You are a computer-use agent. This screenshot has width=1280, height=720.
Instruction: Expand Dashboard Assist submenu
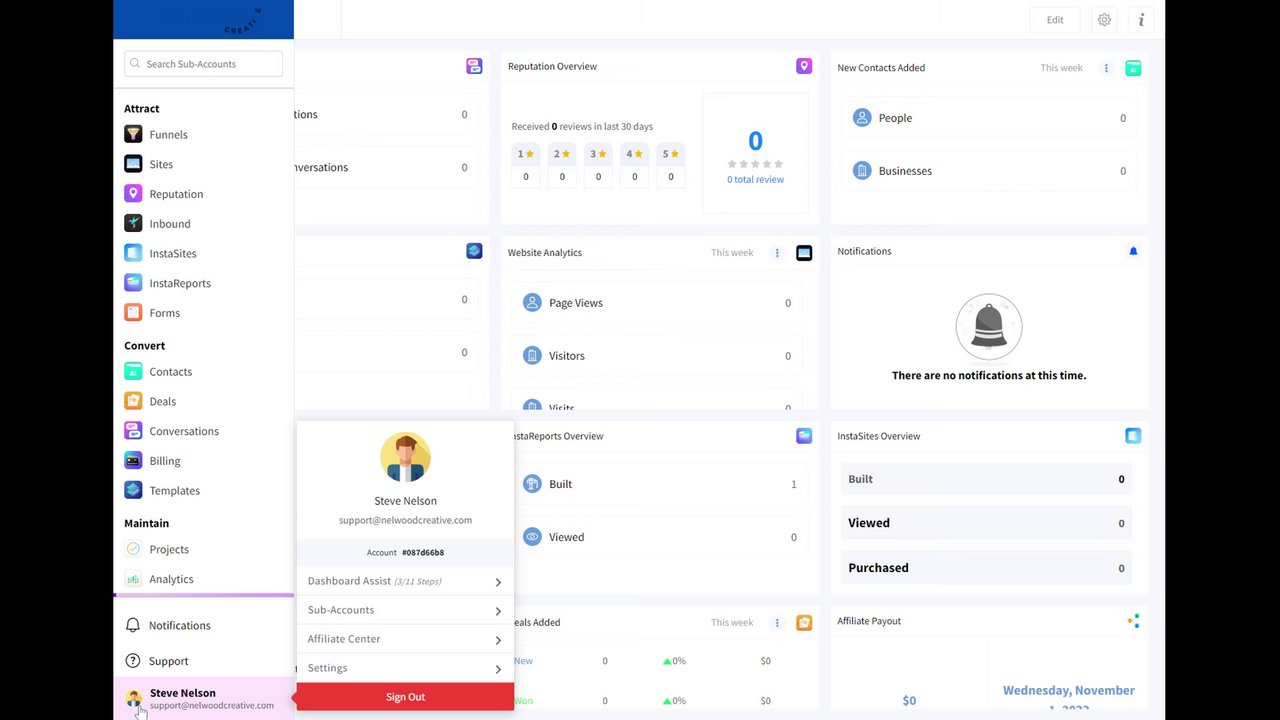405,581
